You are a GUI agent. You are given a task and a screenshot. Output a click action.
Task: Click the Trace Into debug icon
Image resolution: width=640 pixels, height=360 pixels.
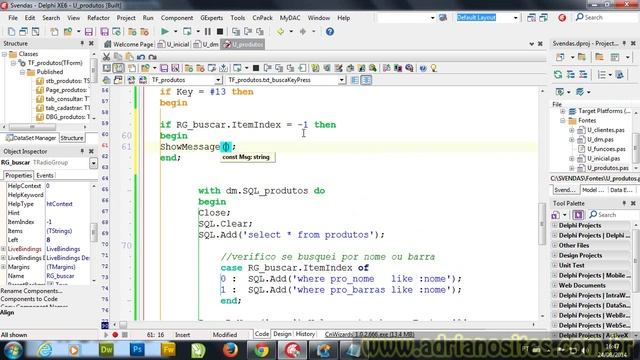[236, 31]
